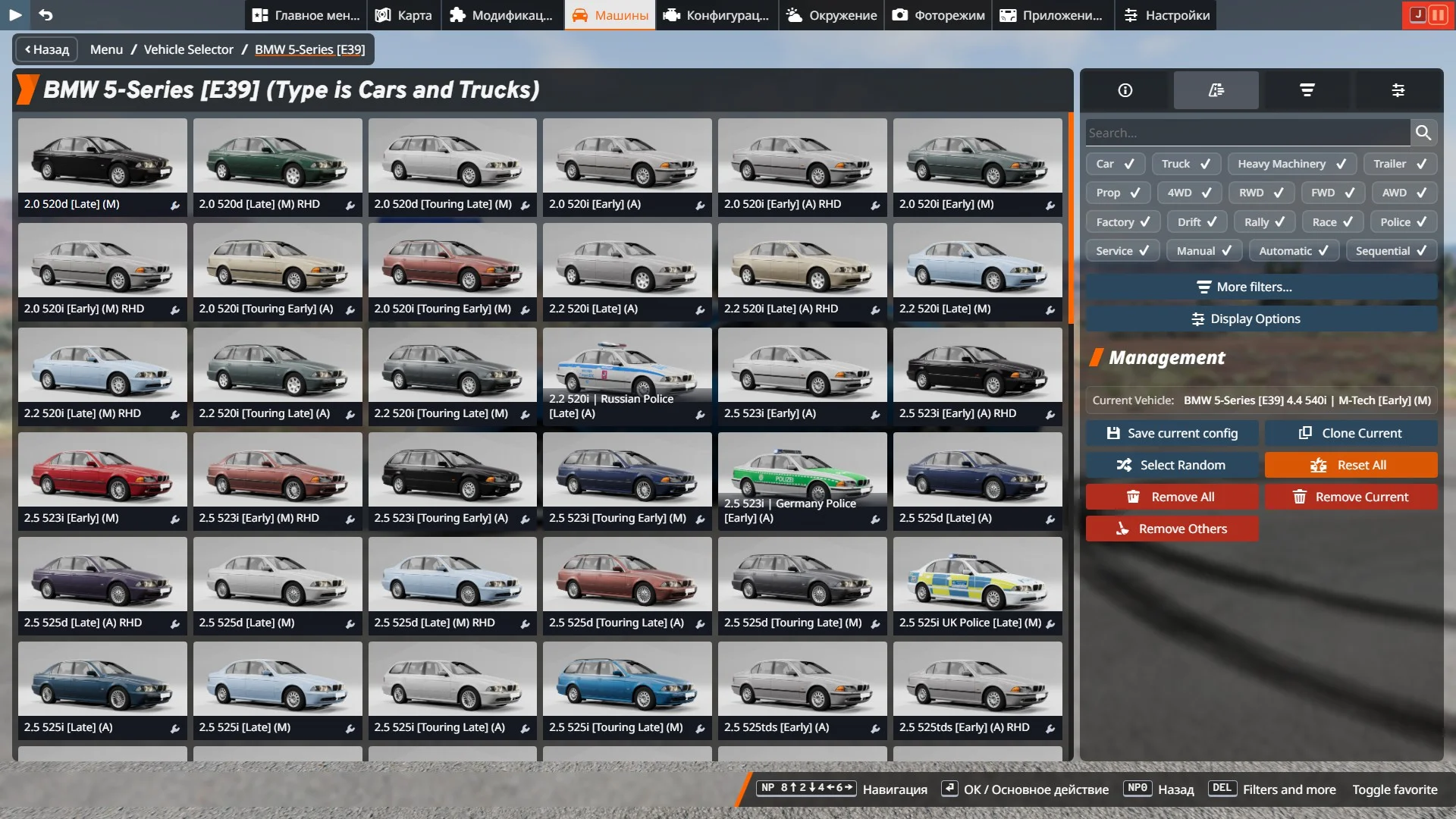Viewport: 1456px width, 819px height.
Task: Open the vehicle management tab icon
Action: pyautogui.click(x=1216, y=90)
